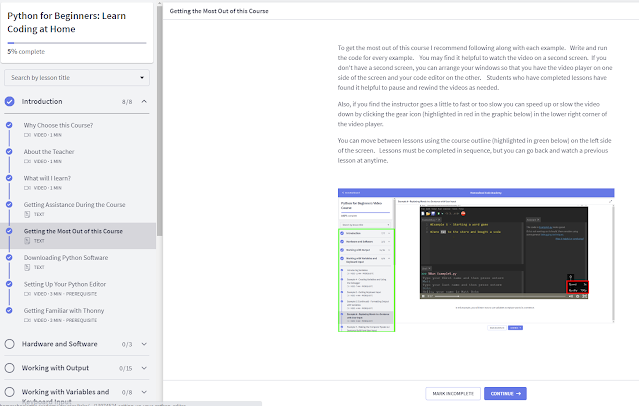The height and width of the screenshot is (406, 639).
Task: Toggle completion check for Setting Up Your Python Editor
Action: click(x=9, y=284)
